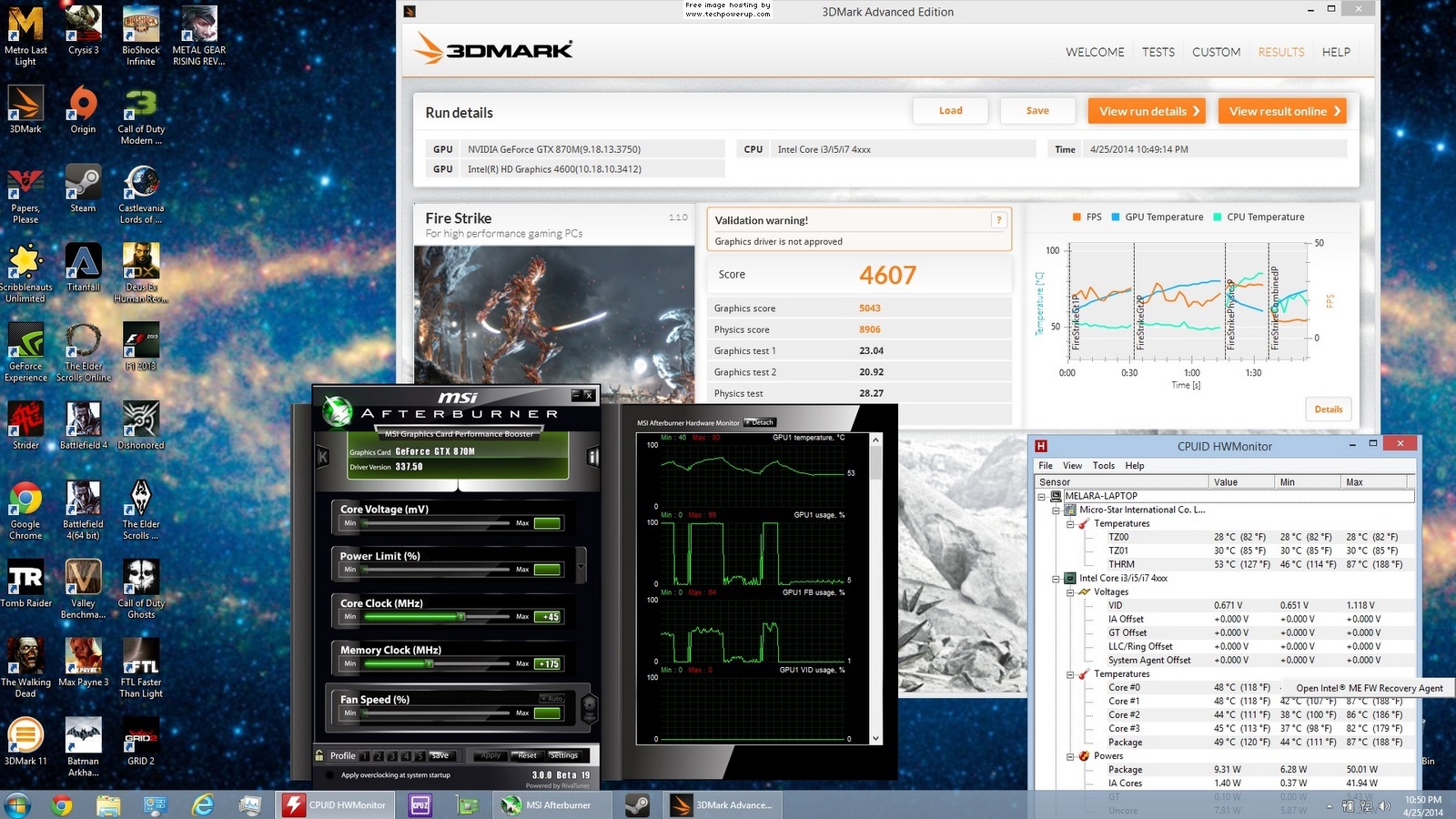Click the Save button in Run details
Image resolution: width=1456 pixels, height=819 pixels.
coord(1037,111)
